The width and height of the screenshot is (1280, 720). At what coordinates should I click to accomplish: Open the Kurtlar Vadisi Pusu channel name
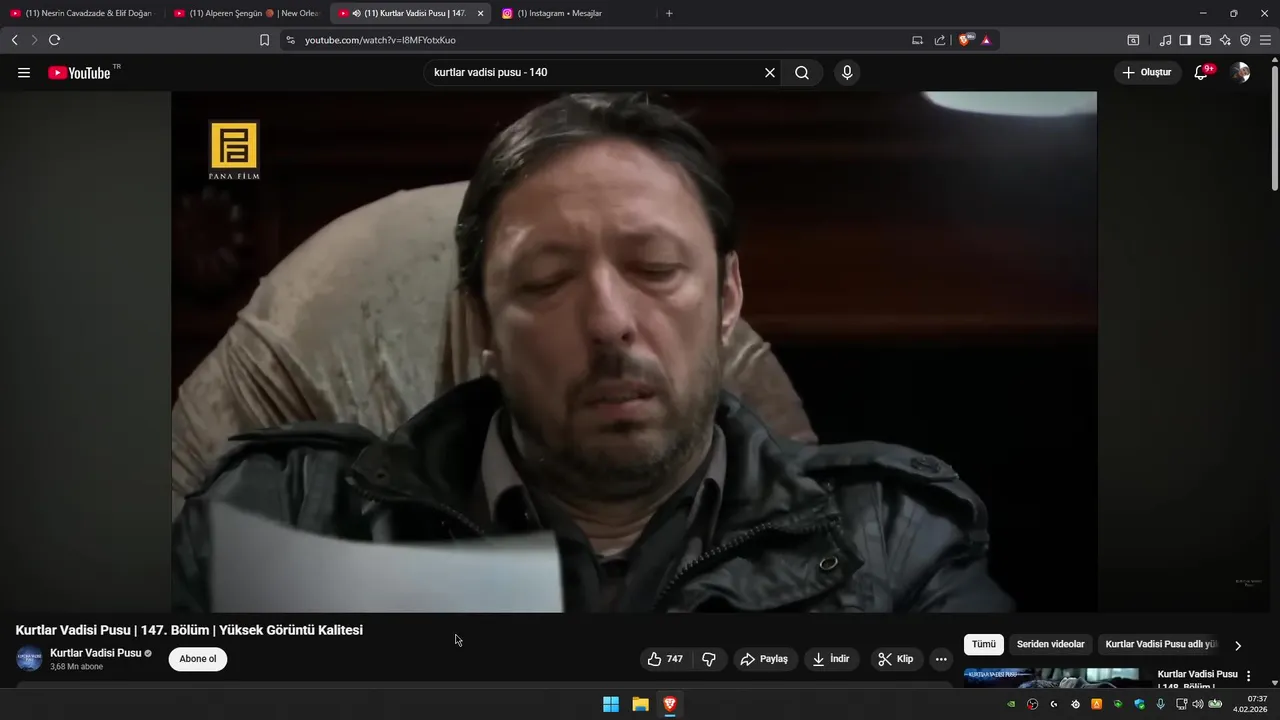coord(96,653)
